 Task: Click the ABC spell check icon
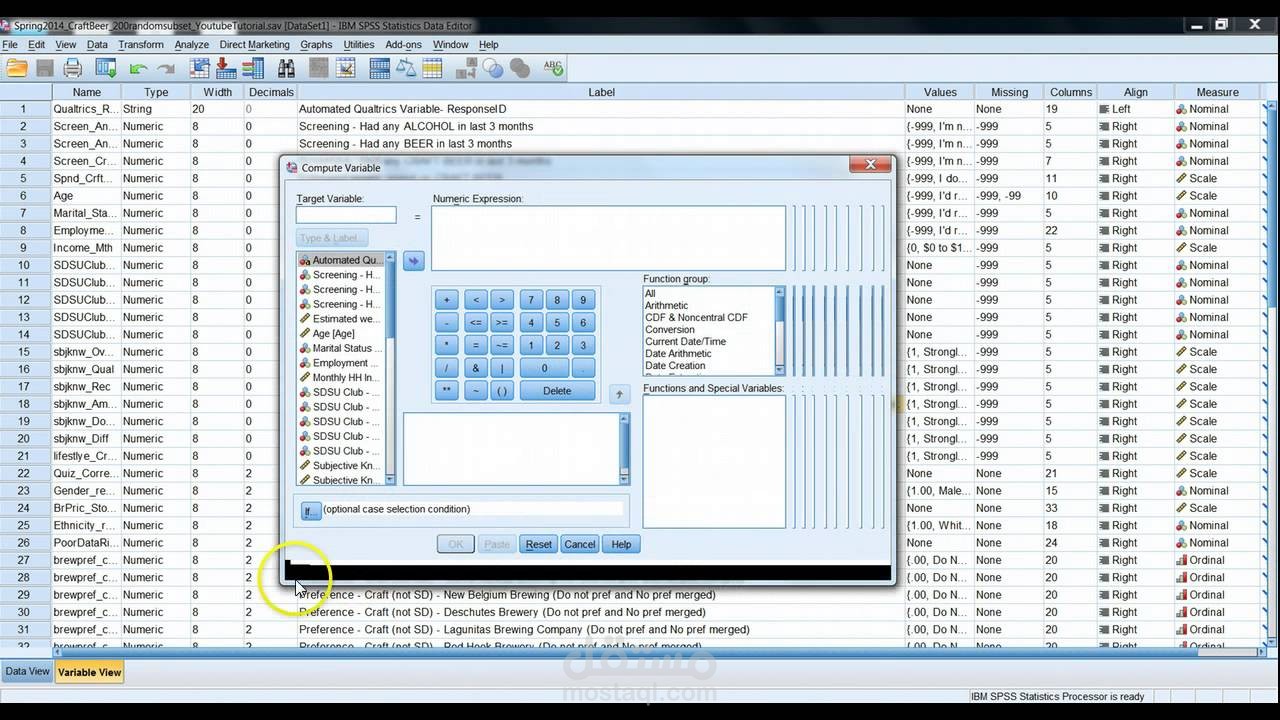[x=553, y=68]
